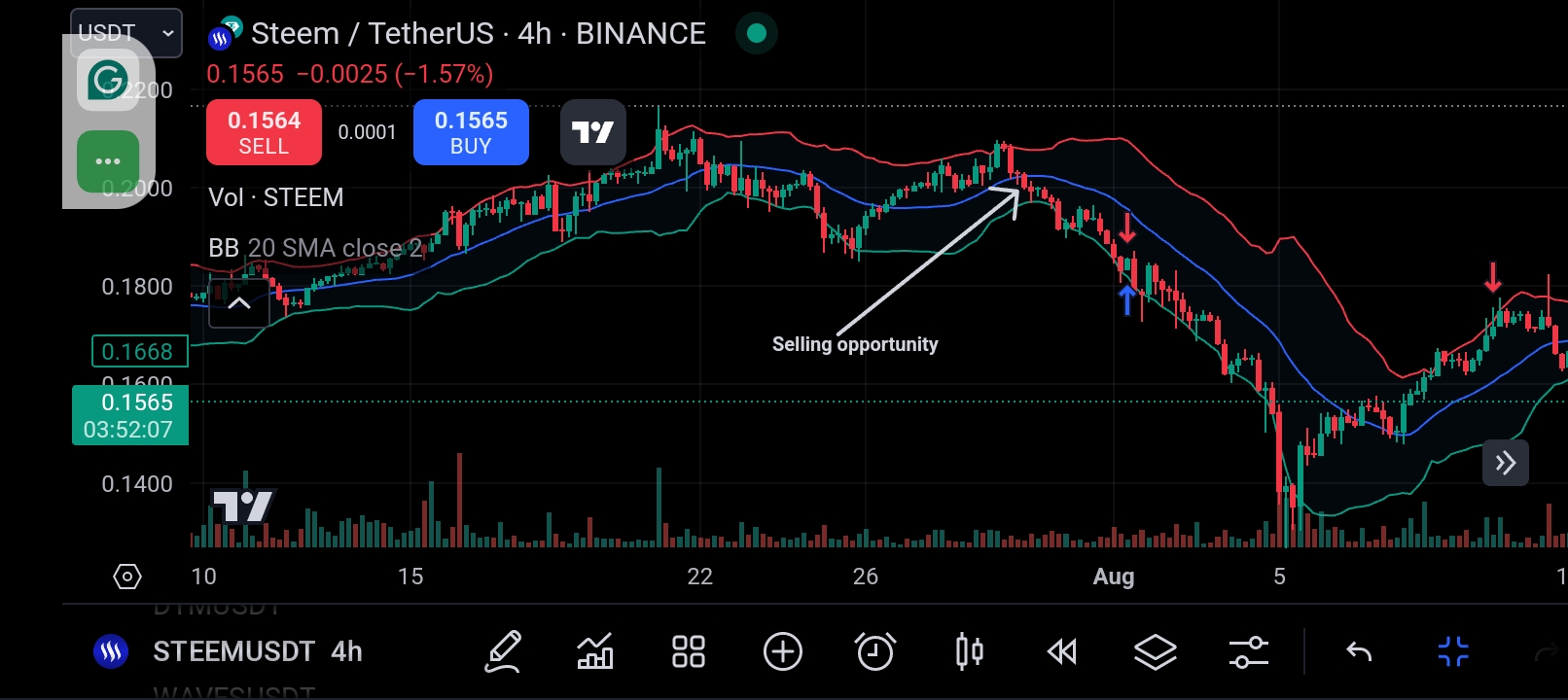Screen dimensions: 1568x700
Task: Open the indicators chart icon
Action: click(595, 651)
